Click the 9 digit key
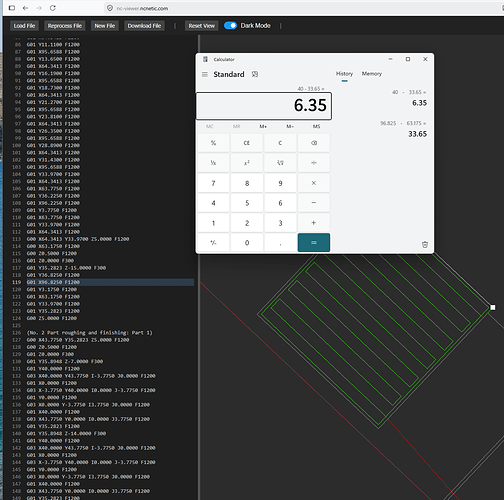This screenshot has width=504, height=500. click(x=280, y=183)
